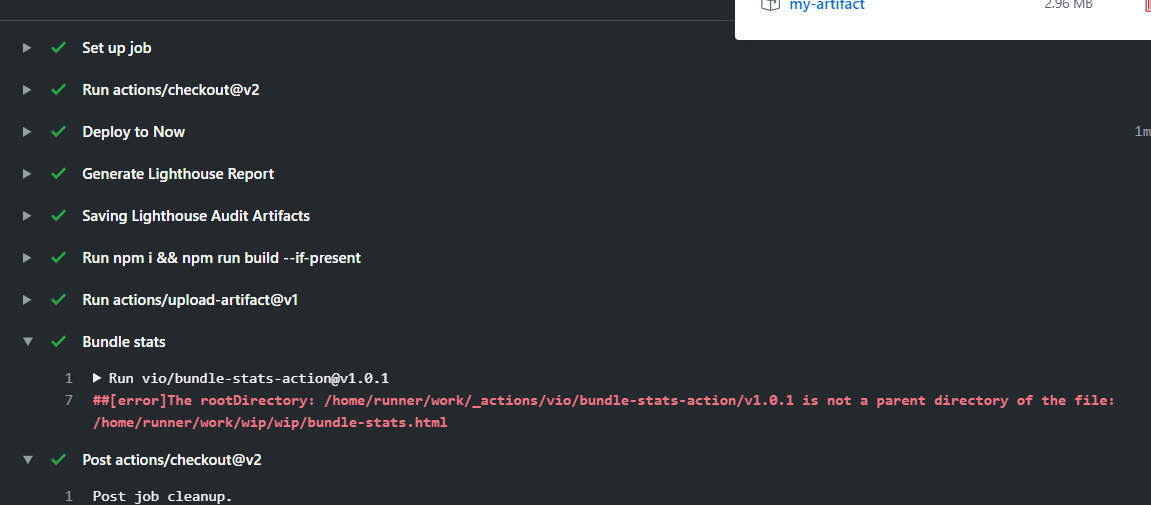Click the checkmark beside the npm build step

(59, 258)
